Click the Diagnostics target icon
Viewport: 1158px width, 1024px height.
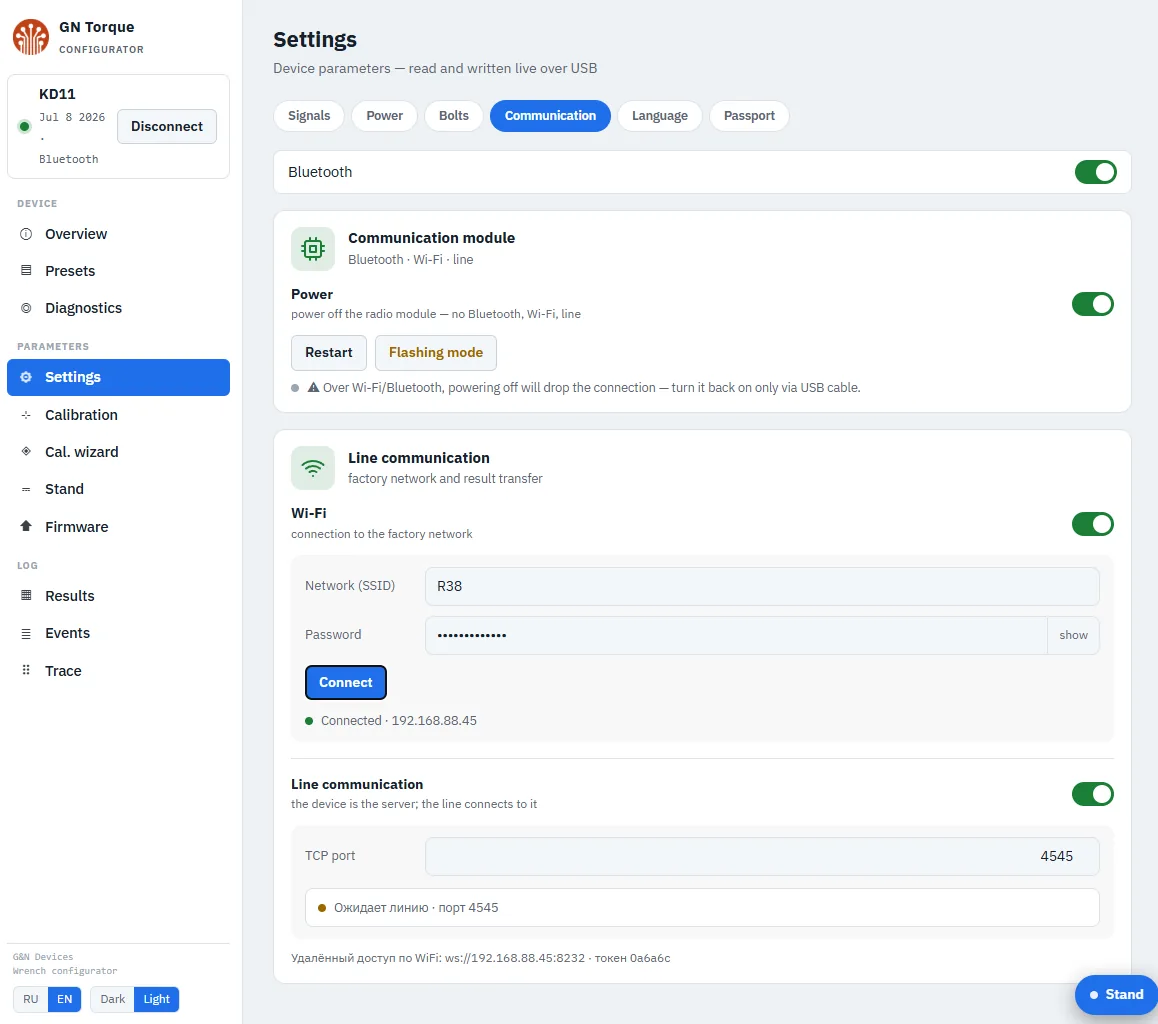26,308
